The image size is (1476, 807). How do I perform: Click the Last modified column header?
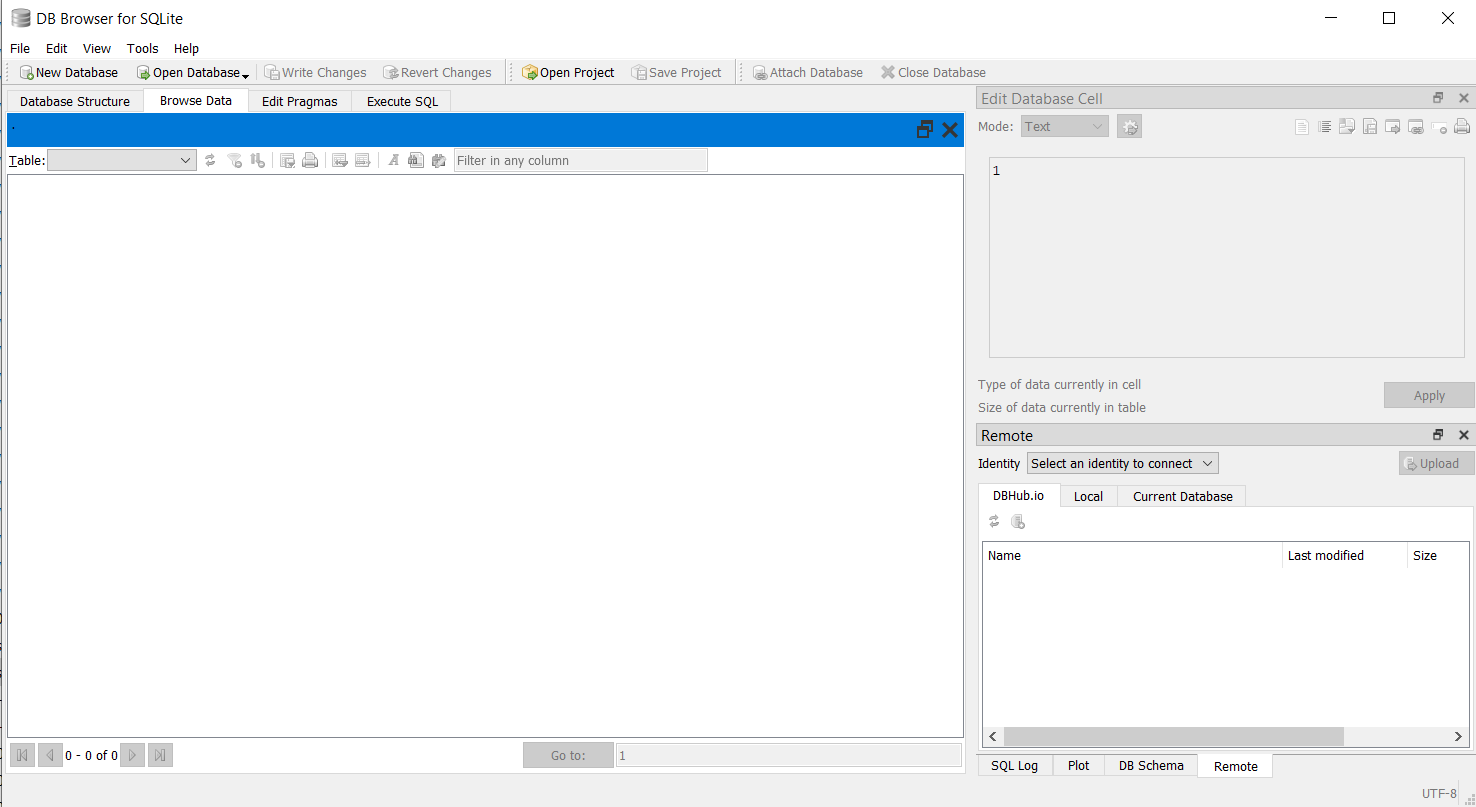click(1344, 555)
